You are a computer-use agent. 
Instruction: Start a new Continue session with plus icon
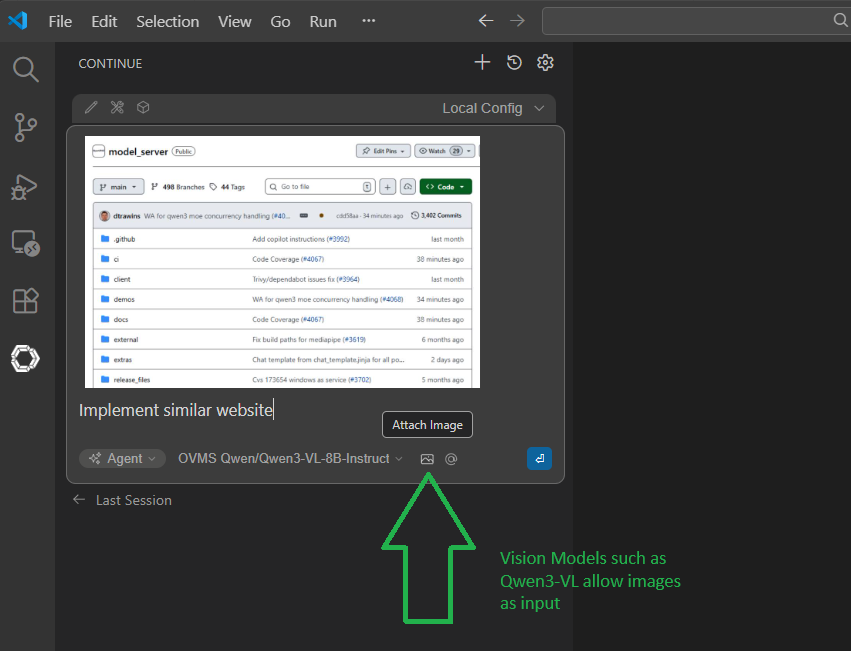pyautogui.click(x=482, y=63)
